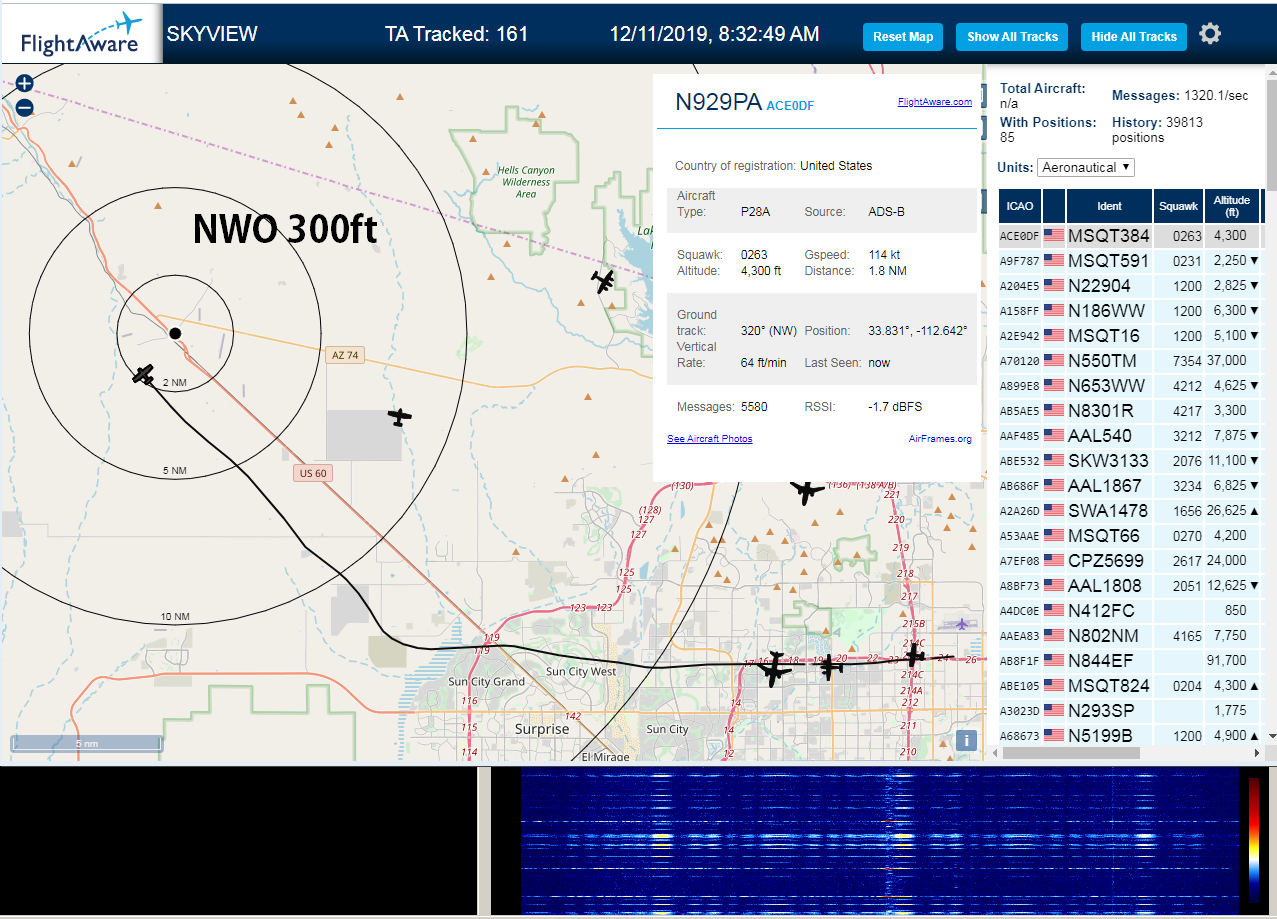Click the SKYVIEW title text

pyautogui.click(x=212, y=34)
